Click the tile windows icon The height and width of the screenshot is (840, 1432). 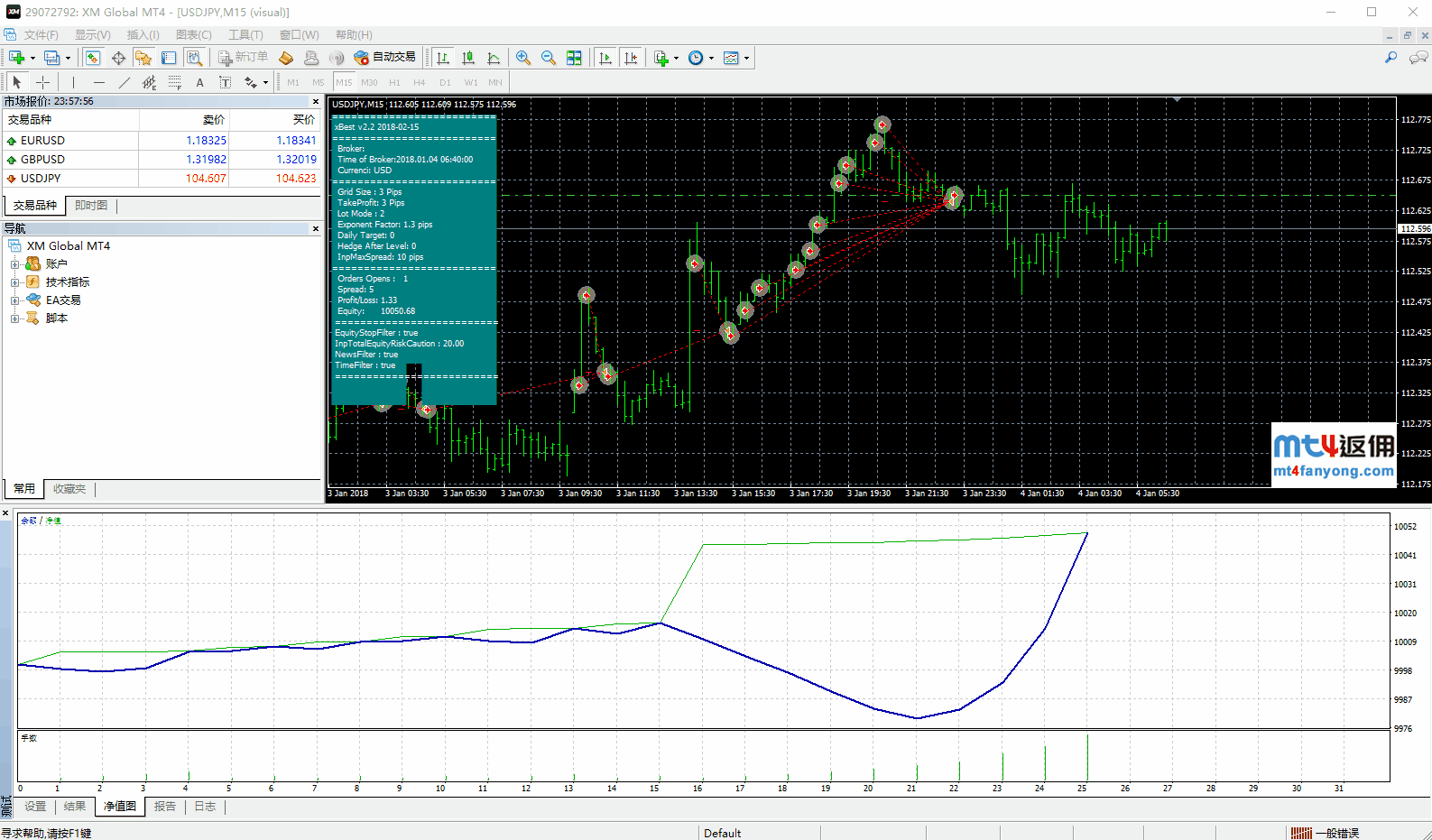point(574,58)
